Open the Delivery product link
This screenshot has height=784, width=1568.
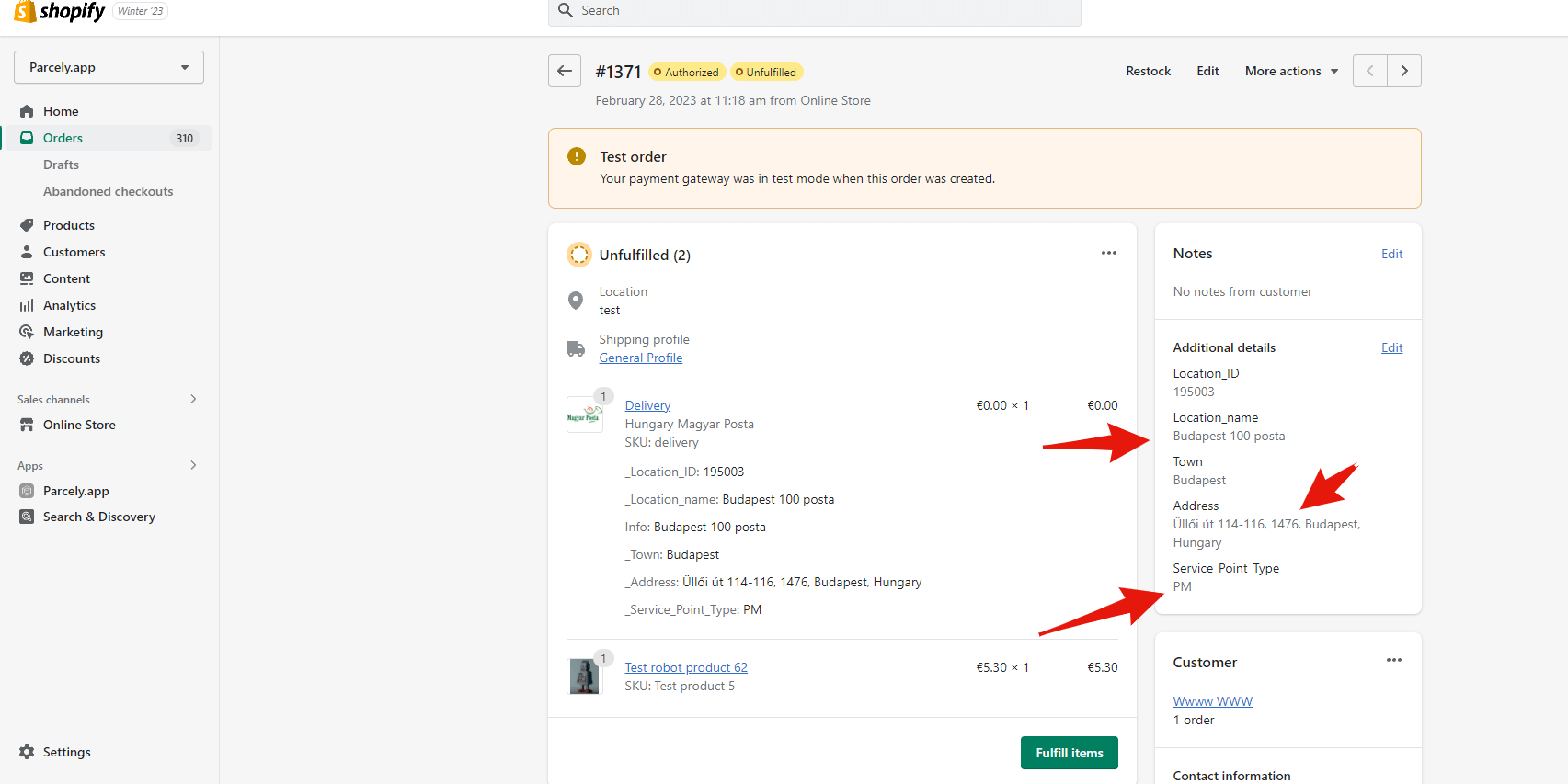click(647, 405)
